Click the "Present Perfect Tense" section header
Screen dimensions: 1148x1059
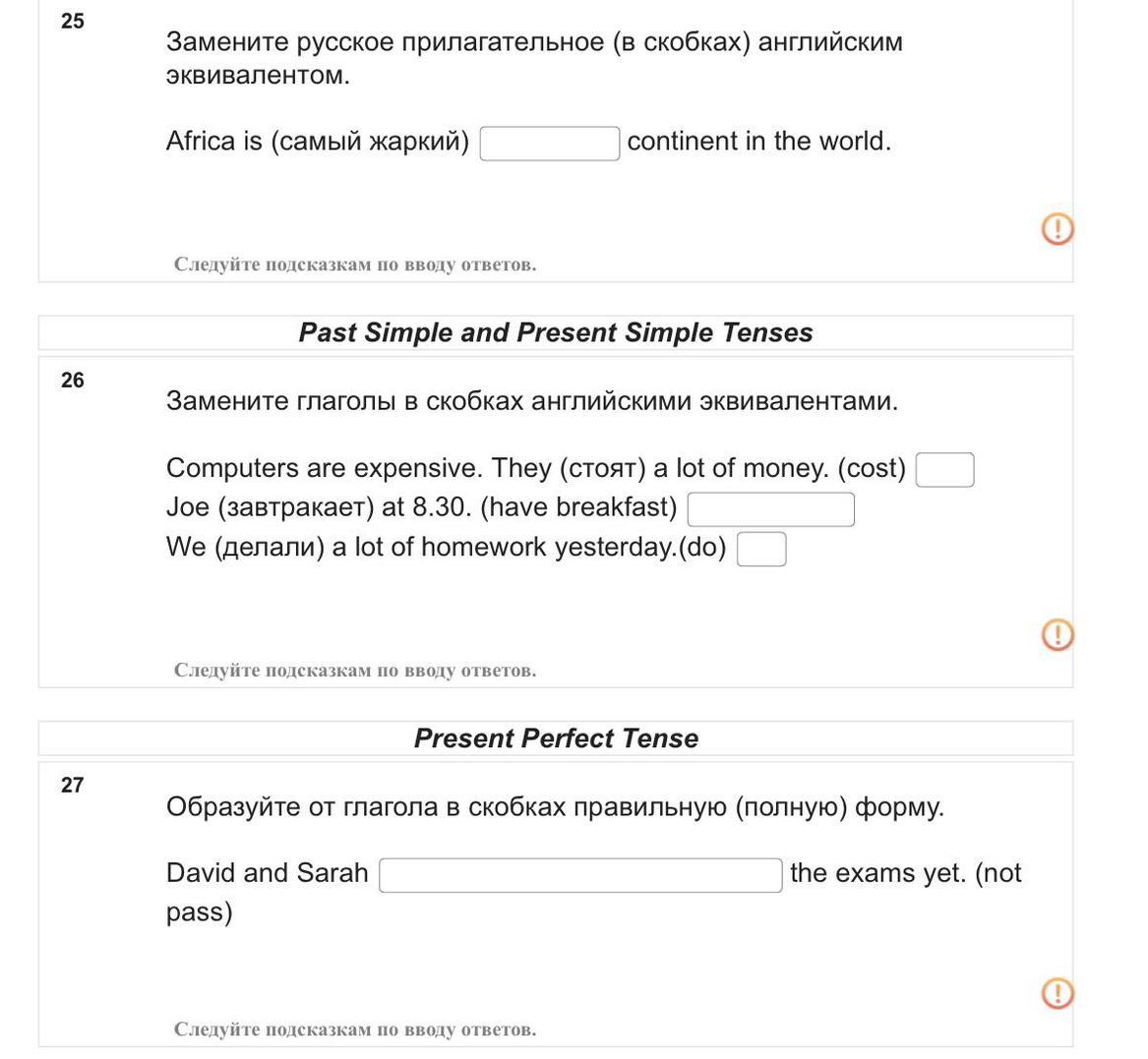(x=556, y=739)
